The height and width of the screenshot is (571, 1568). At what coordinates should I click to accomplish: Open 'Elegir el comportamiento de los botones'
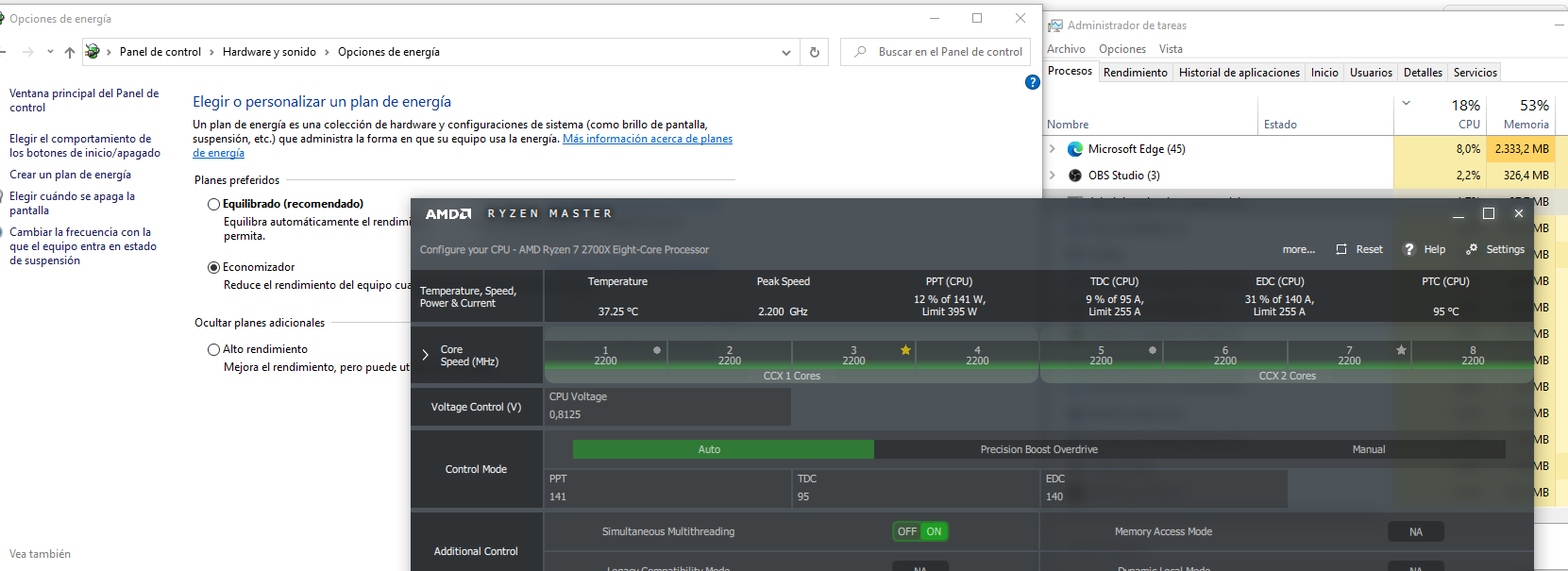point(85,145)
